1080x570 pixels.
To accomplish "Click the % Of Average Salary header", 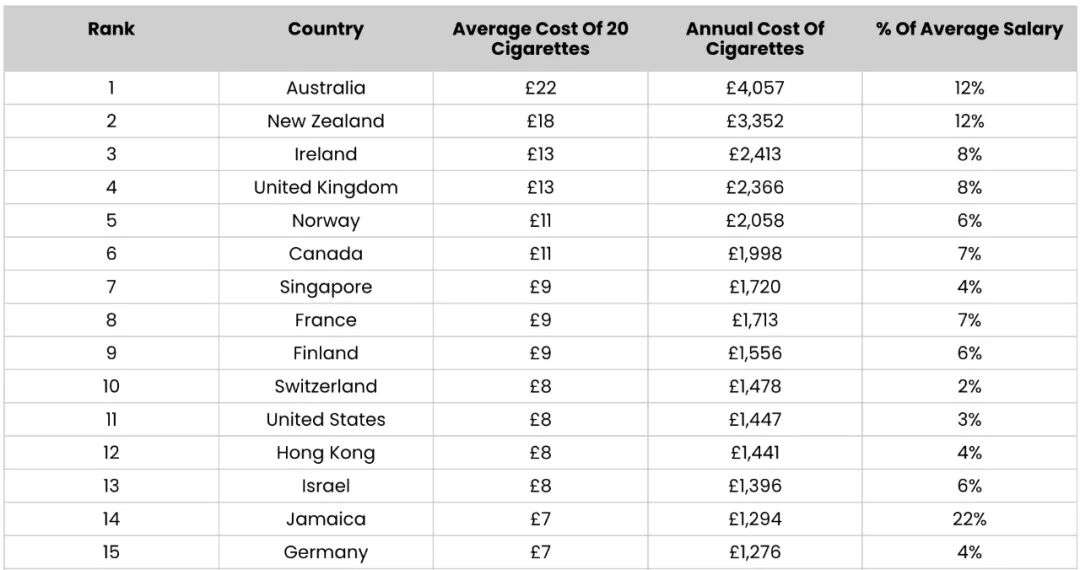I will coord(969,29).
